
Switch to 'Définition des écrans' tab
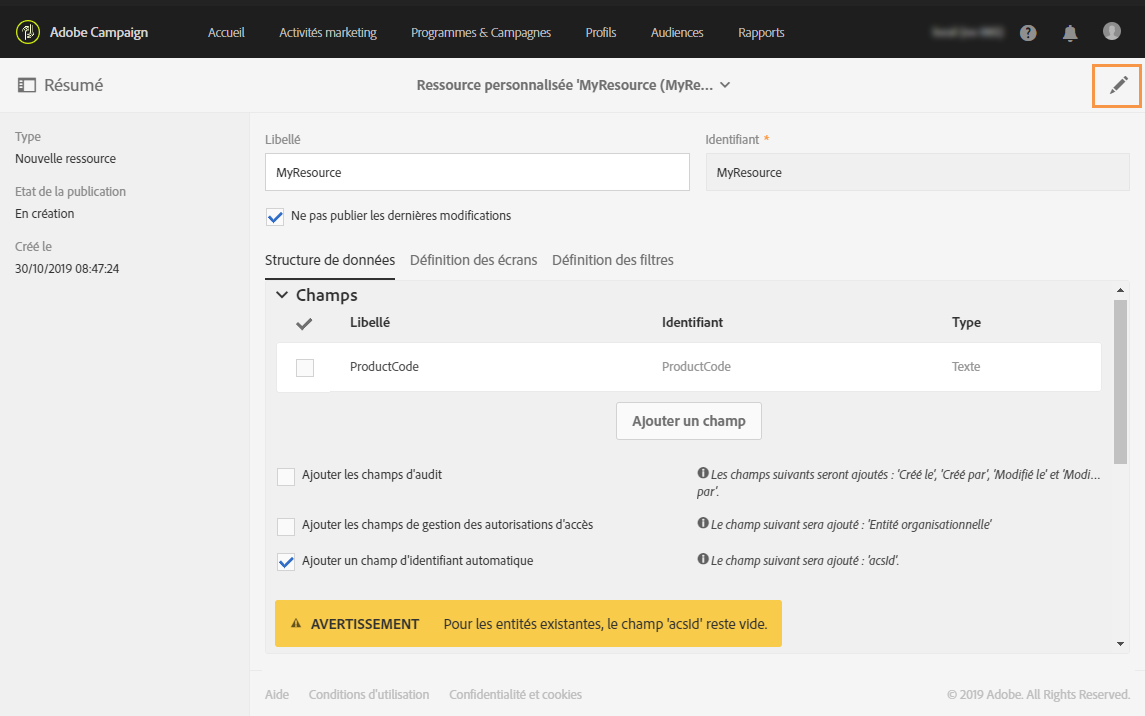click(x=473, y=260)
